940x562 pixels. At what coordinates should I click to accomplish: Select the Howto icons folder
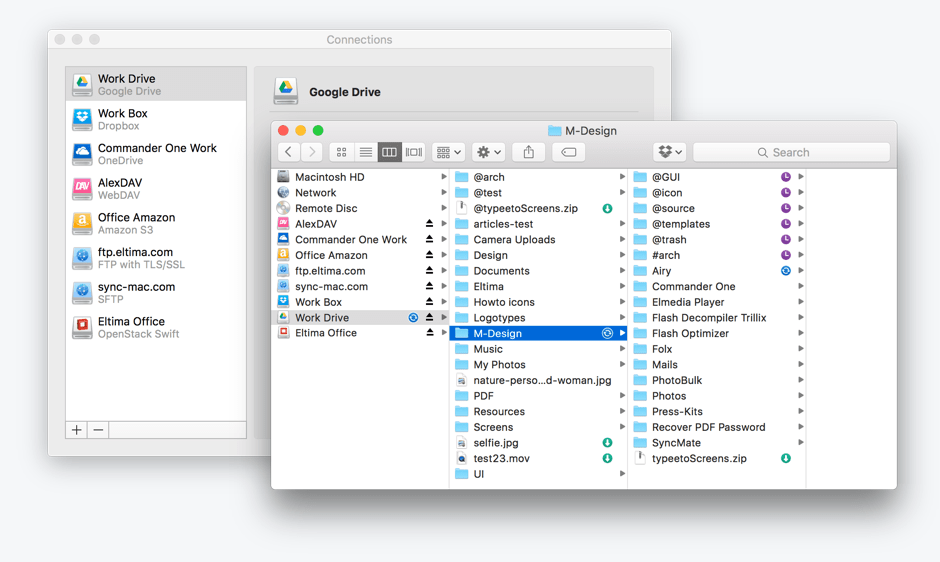tap(538, 302)
